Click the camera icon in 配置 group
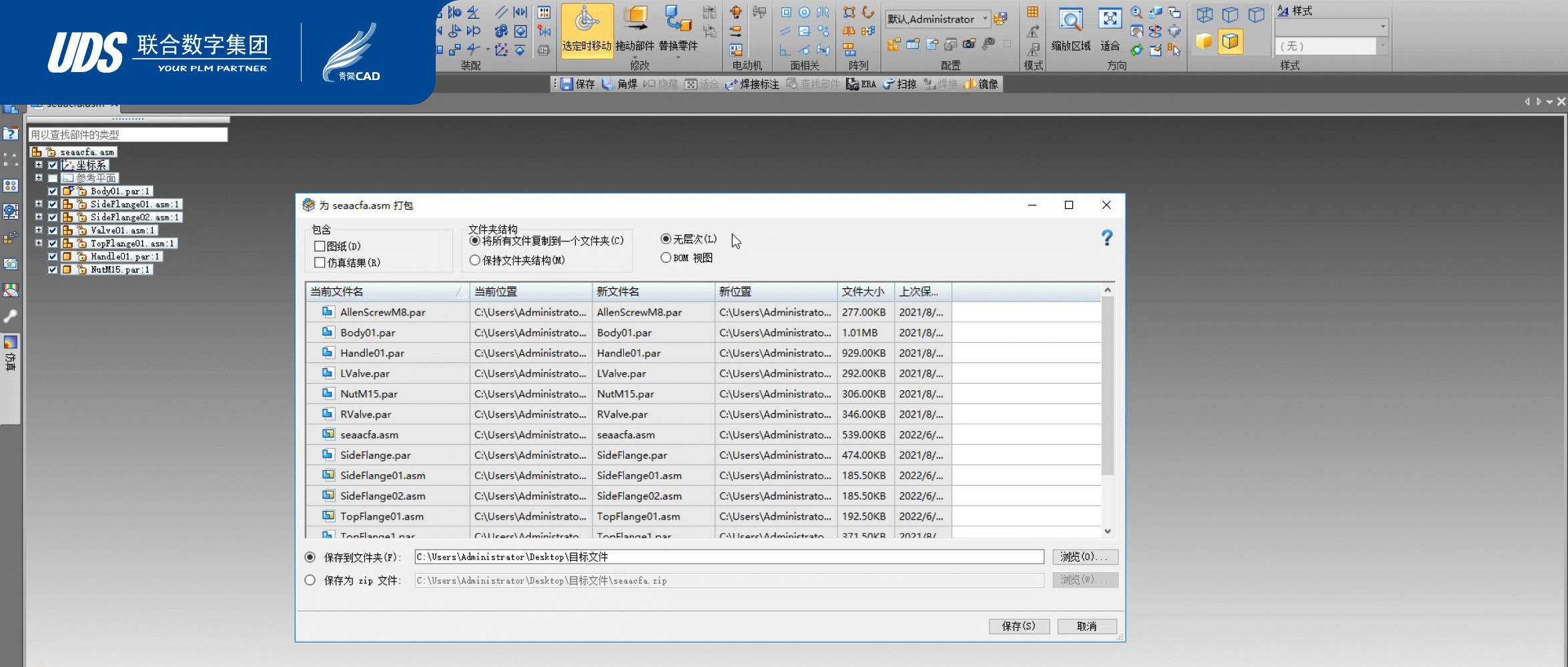The height and width of the screenshot is (667, 1568). pyautogui.click(x=969, y=44)
